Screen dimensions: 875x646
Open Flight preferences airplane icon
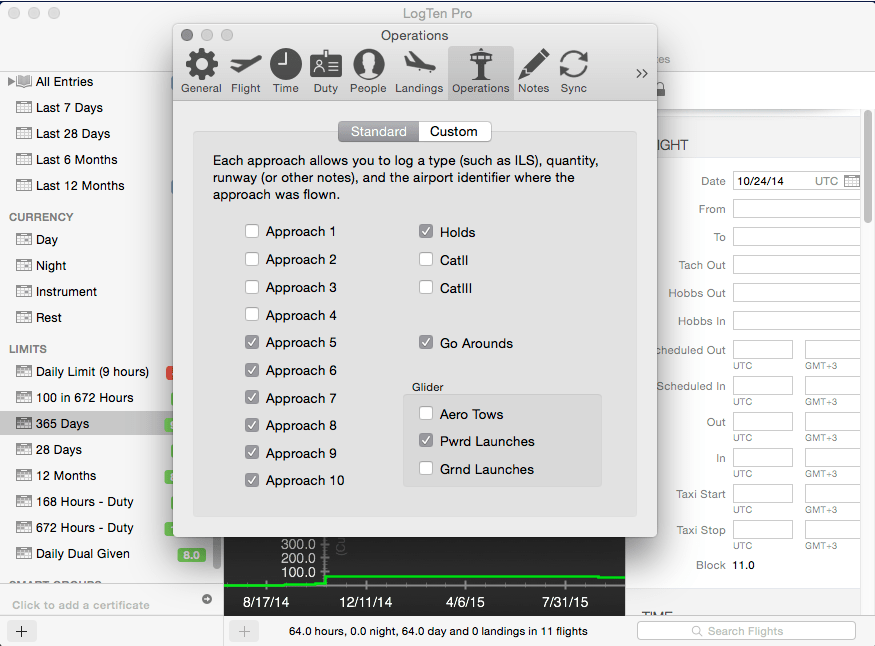point(246,64)
